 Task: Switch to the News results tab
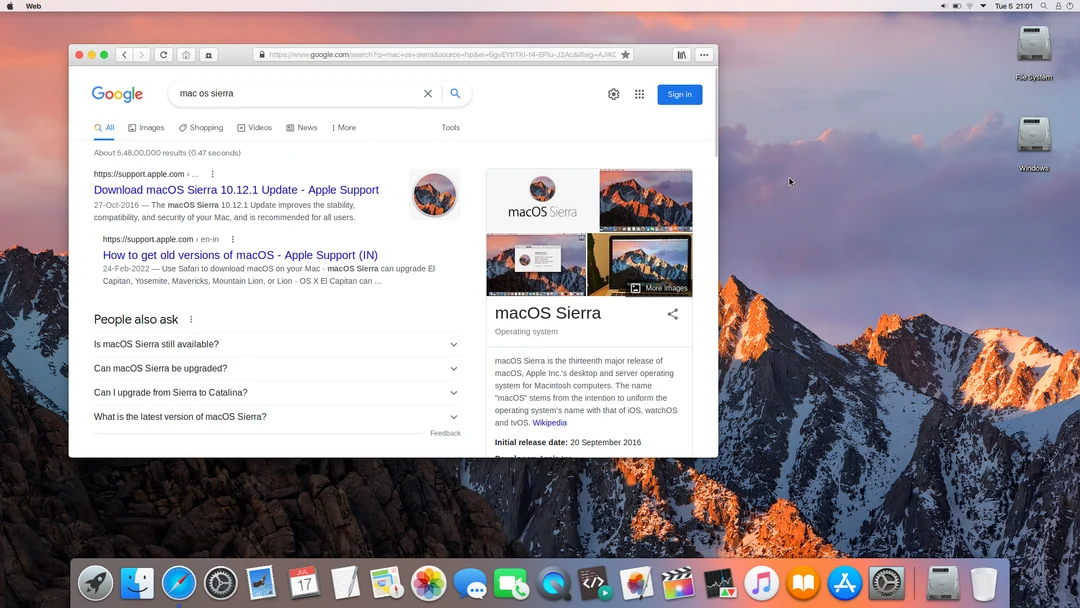tap(302, 128)
